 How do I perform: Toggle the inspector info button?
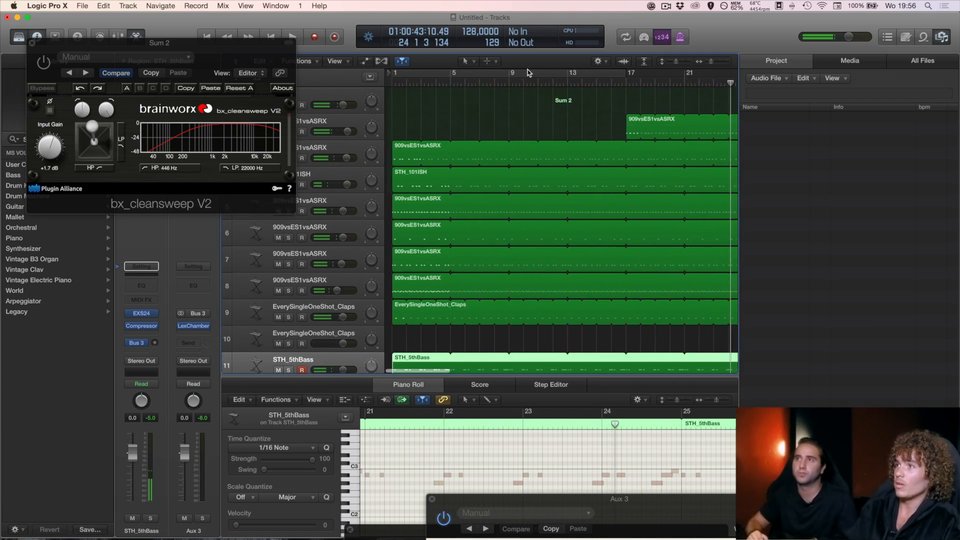coord(37,37)
